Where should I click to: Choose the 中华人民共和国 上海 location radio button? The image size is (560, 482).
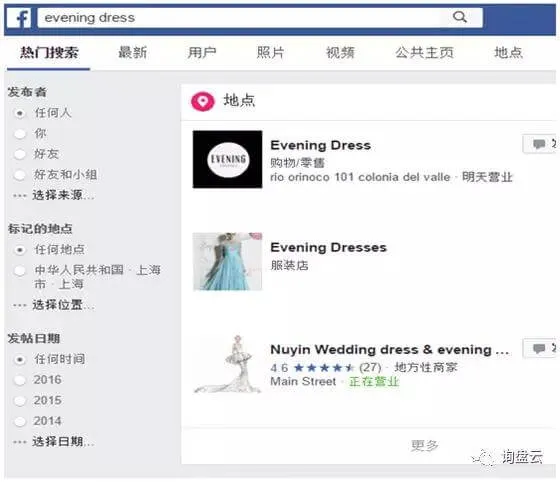(20, 271)
